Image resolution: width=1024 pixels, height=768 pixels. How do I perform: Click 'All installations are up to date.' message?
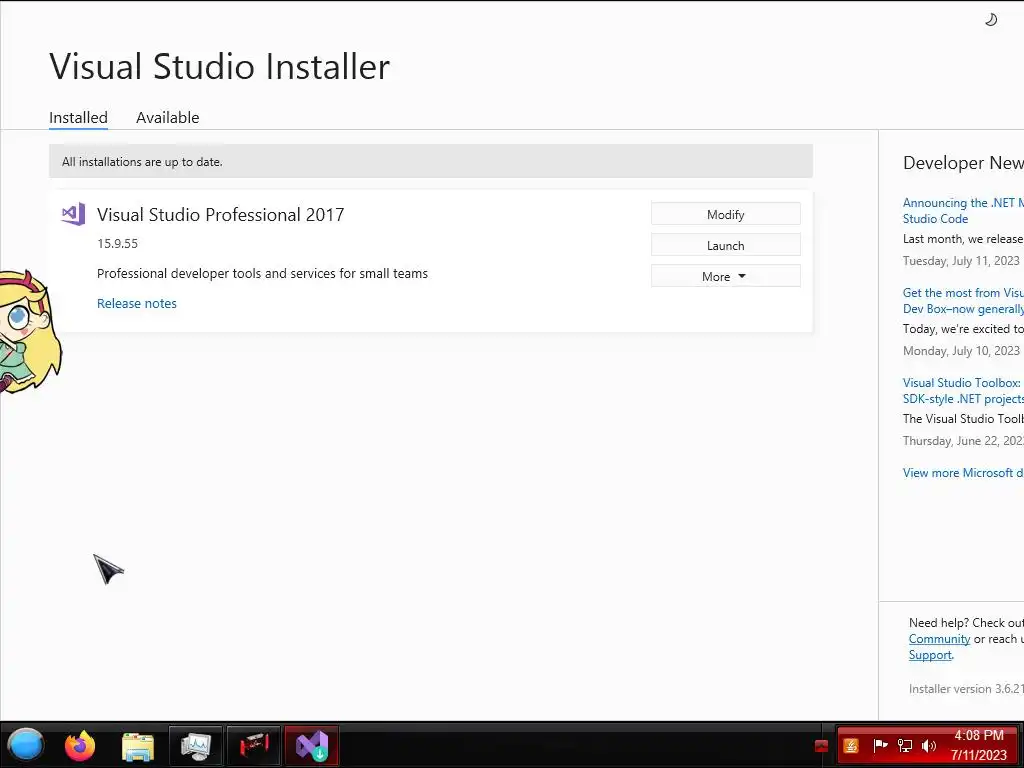[142, 162]
